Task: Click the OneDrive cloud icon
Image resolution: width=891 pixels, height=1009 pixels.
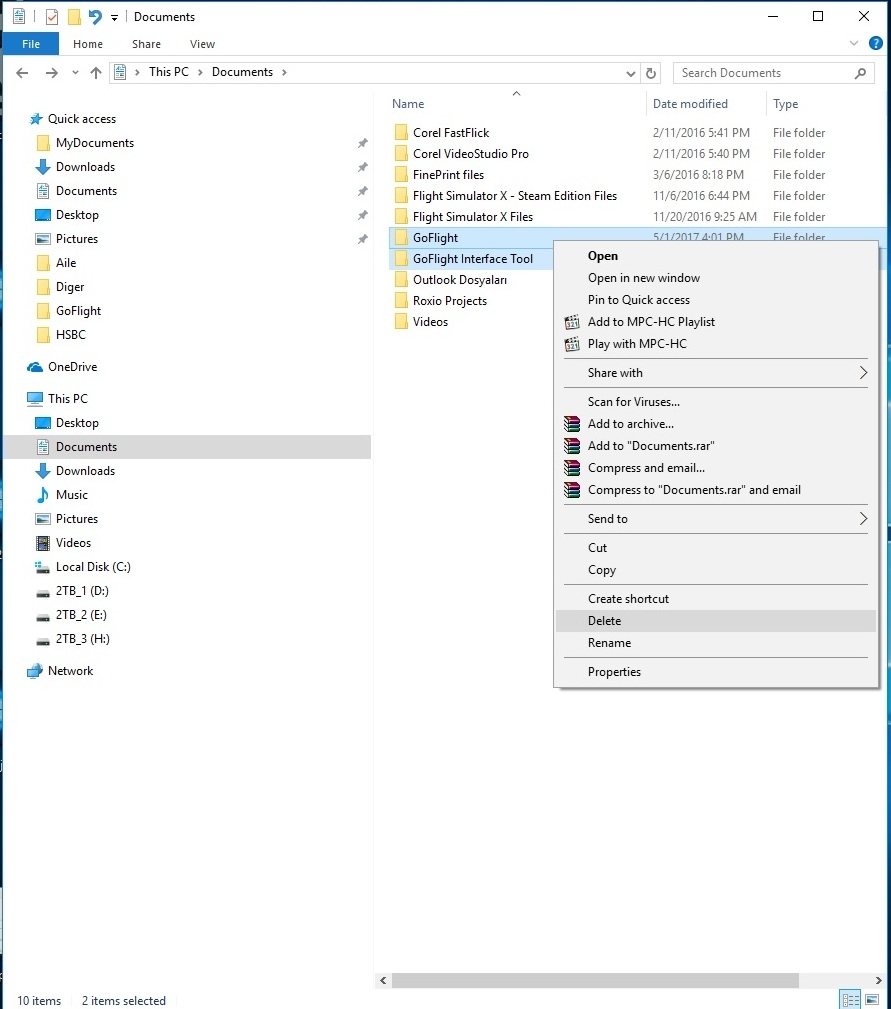Action: tap(35, 367)
